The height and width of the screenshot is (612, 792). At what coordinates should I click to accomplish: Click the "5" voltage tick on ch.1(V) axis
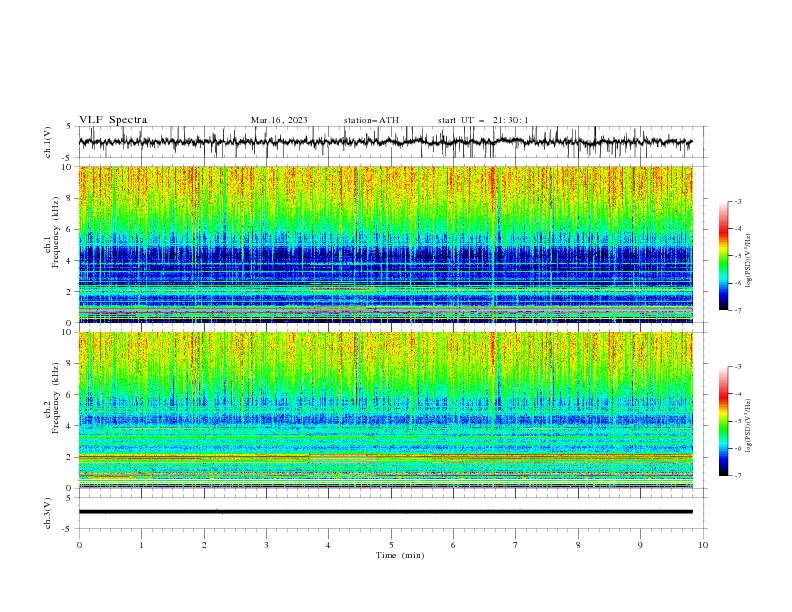69,126
